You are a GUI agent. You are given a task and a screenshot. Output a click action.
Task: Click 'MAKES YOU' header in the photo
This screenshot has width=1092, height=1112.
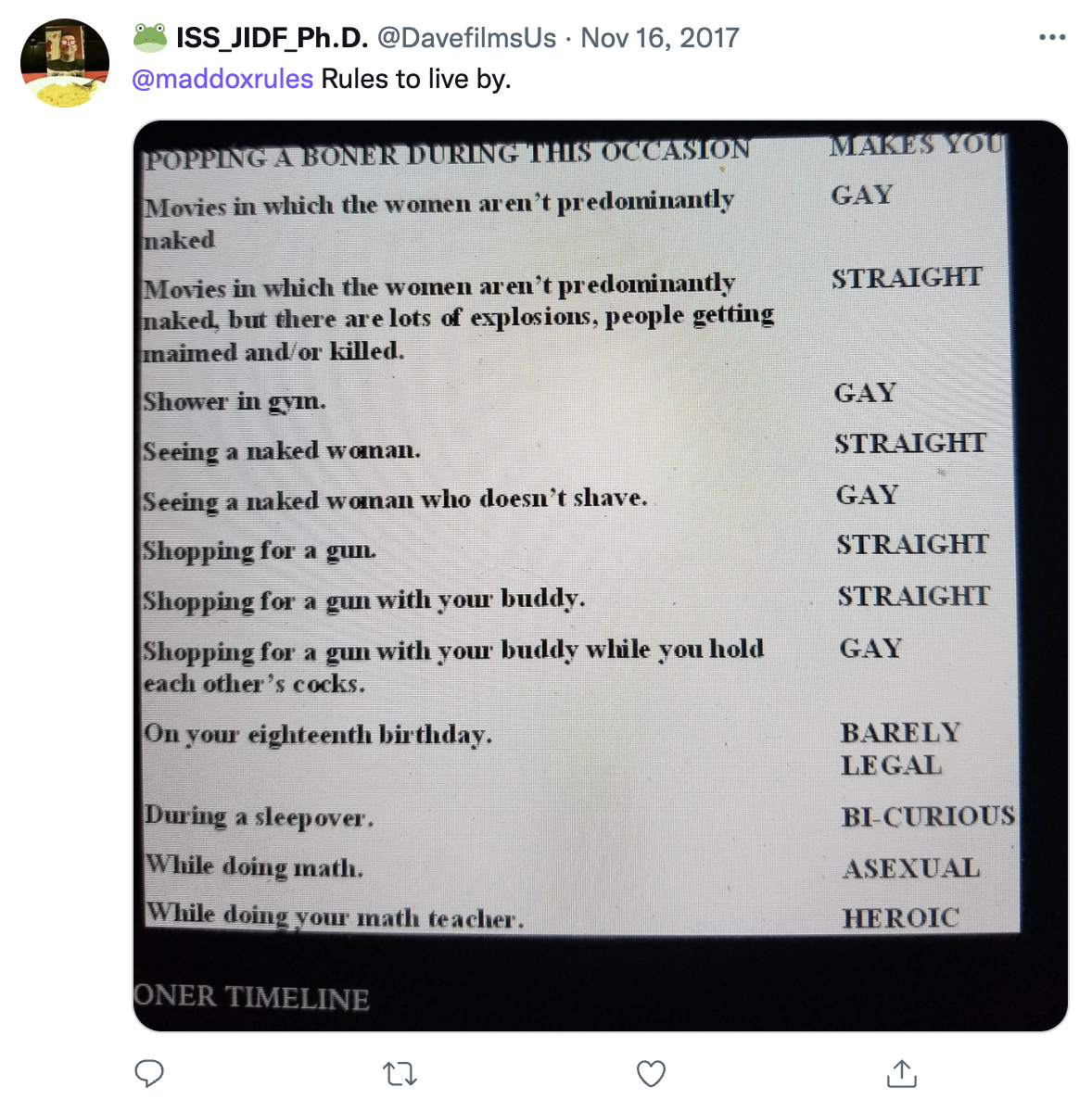pos(916,145)
